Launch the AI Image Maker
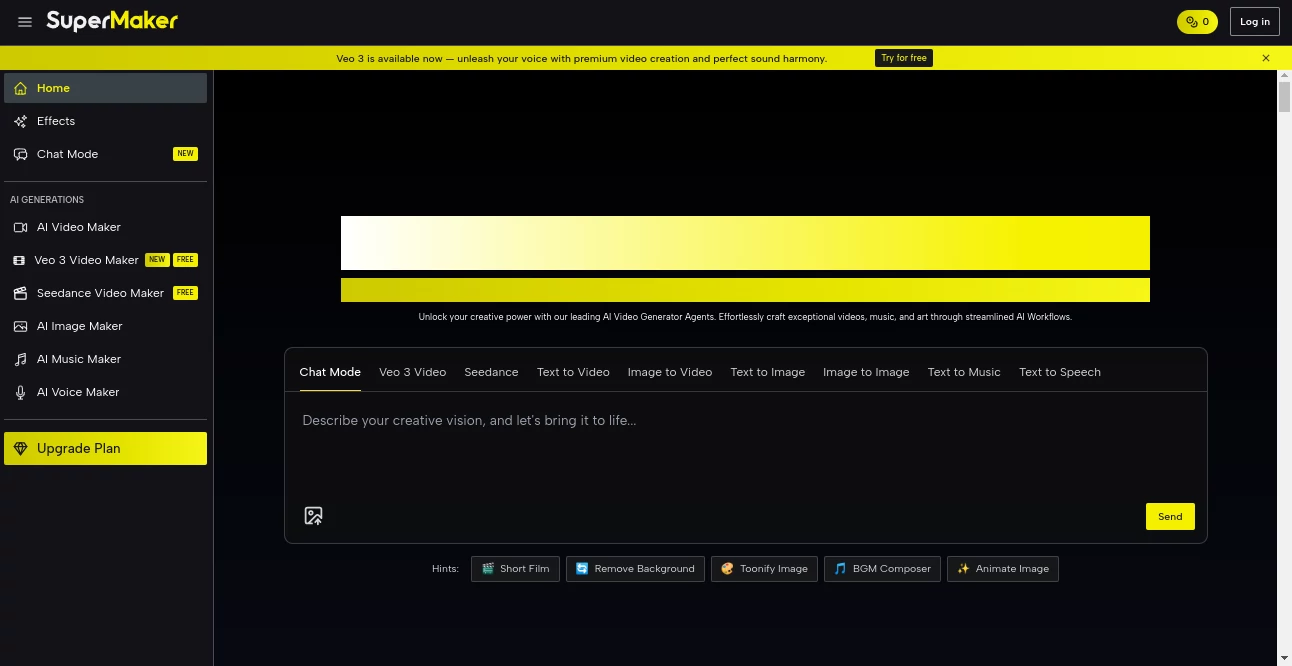 (x=79, y=326)
